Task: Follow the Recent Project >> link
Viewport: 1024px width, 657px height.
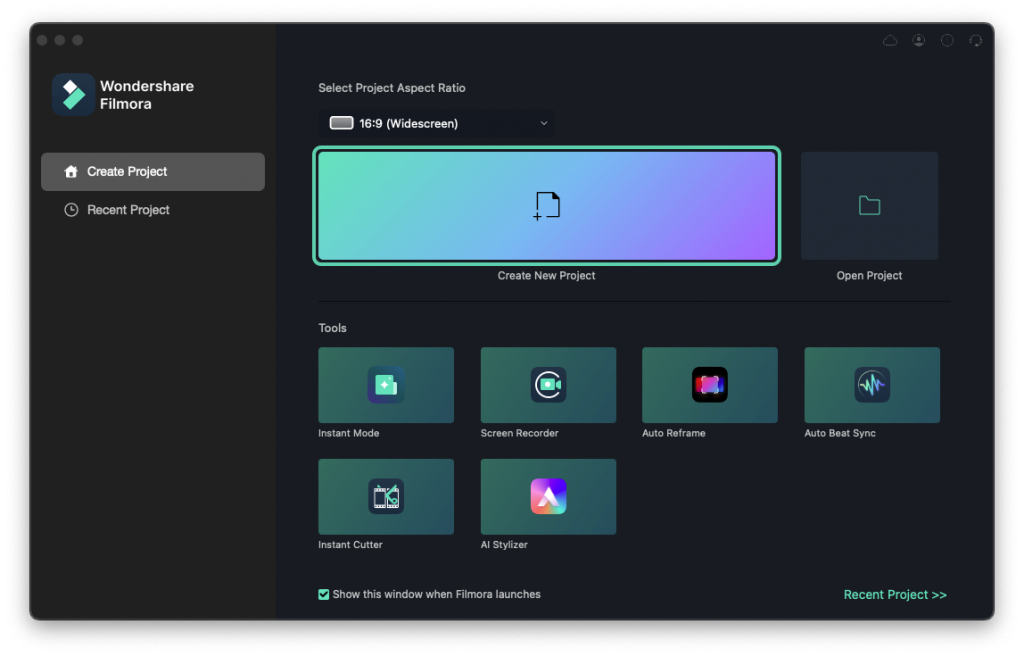Action: coord(895,594)
